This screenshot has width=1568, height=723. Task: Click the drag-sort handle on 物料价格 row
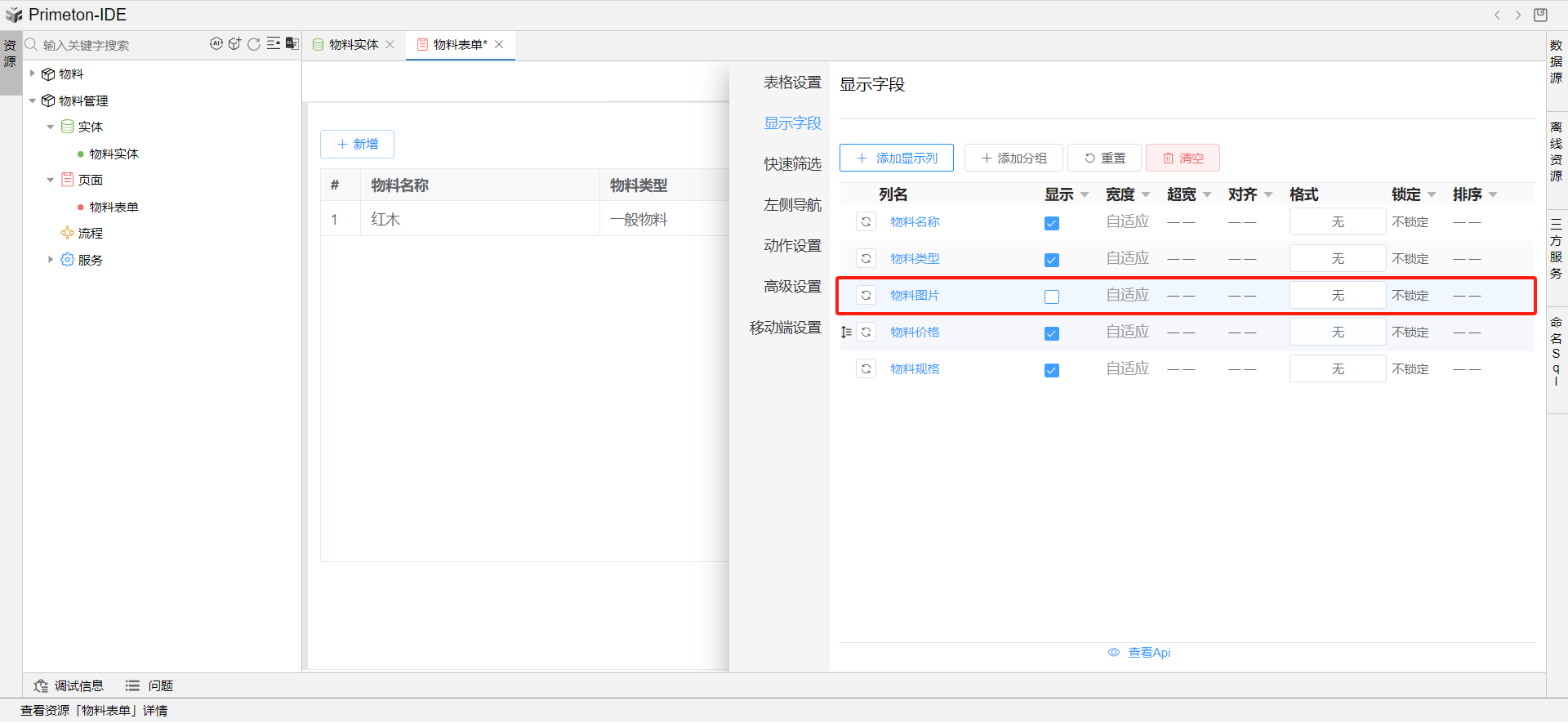click(846, 332)
